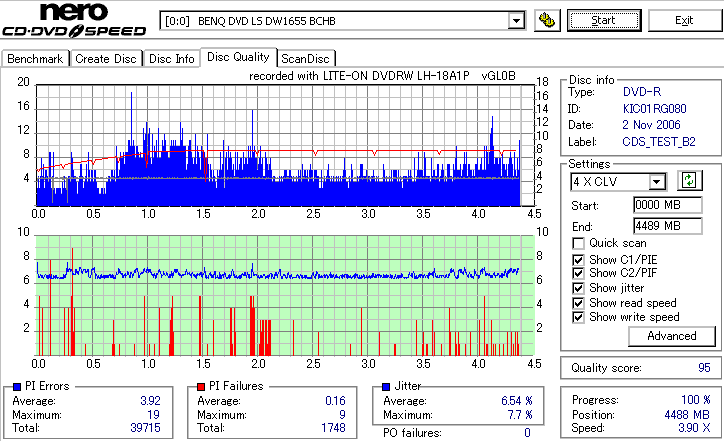Viewport: 724px width, 441px height.
Task: Click the Jitter average 6.54 %
Action: (x=517, y=401)
